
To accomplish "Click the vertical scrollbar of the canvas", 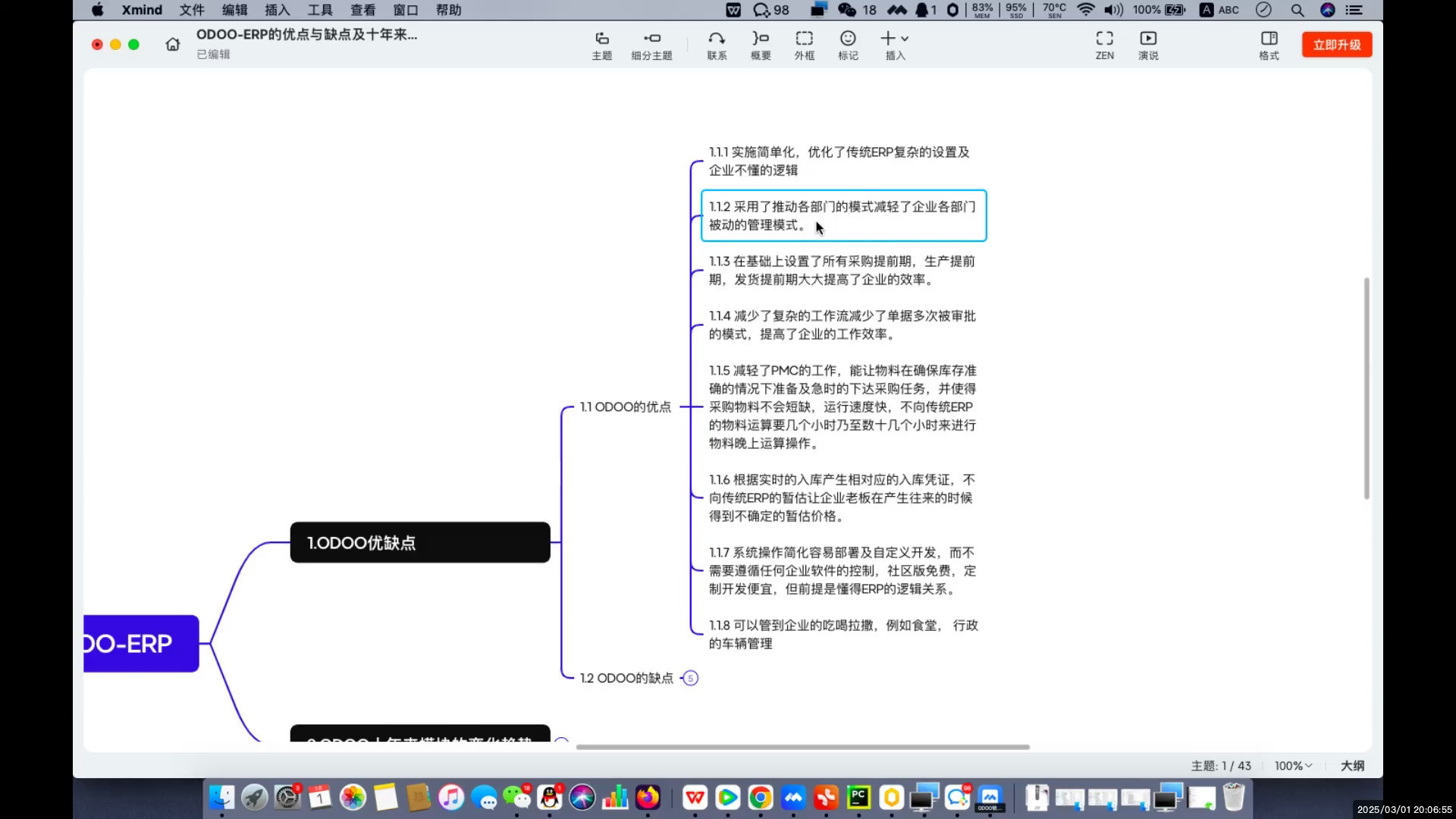I will pyautogui.click(x=1367, y=388).
